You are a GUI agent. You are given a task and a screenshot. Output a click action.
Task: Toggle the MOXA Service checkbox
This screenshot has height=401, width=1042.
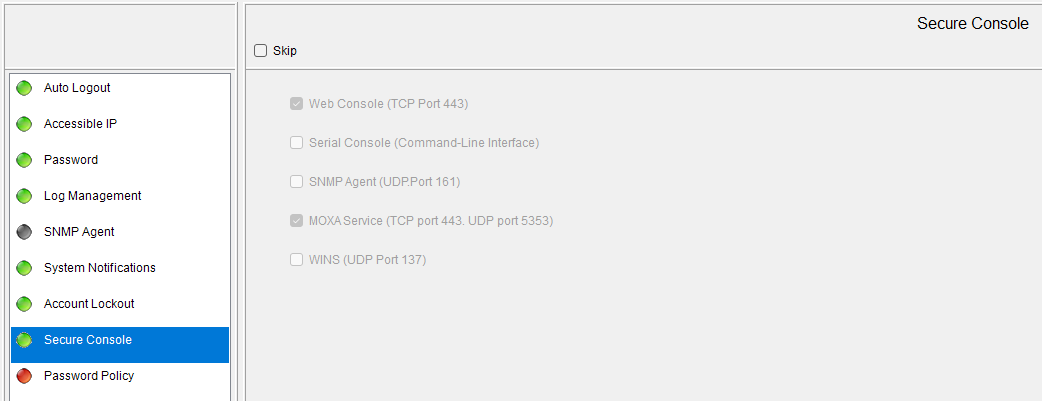(x=297, y=221)
